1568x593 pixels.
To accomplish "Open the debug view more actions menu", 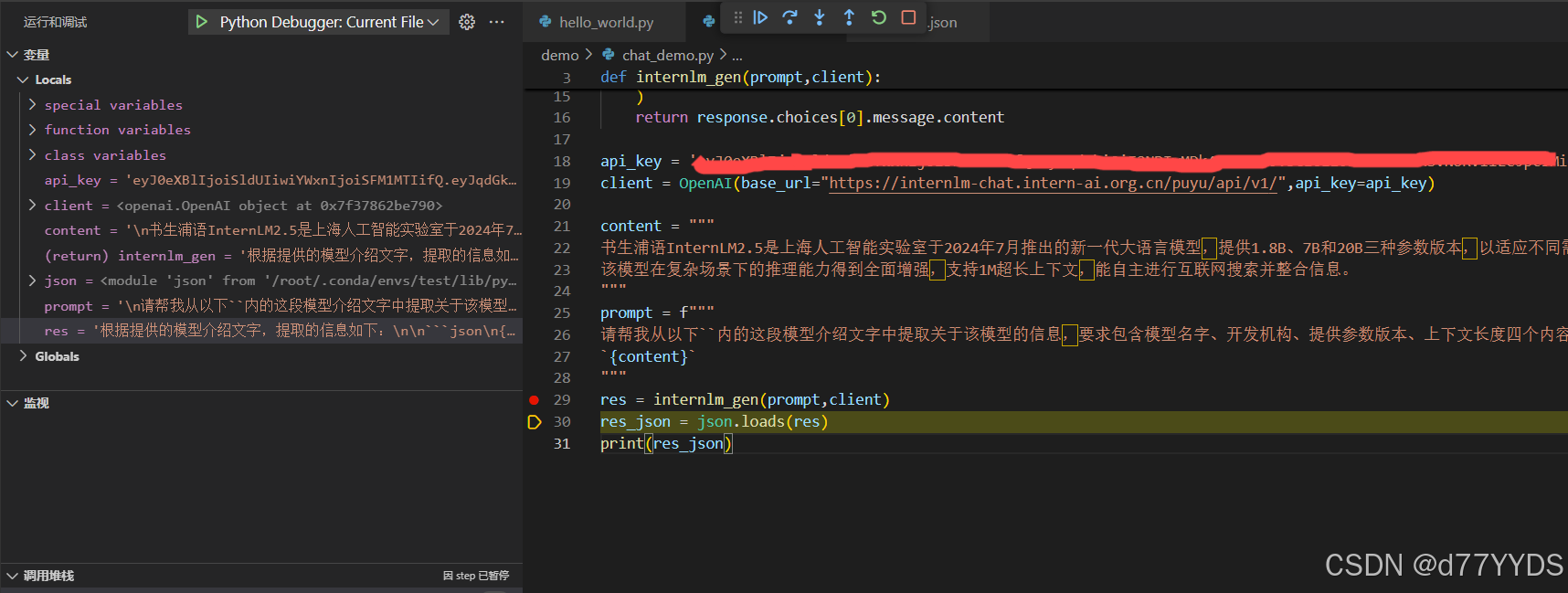I will [x=497, y=22].
